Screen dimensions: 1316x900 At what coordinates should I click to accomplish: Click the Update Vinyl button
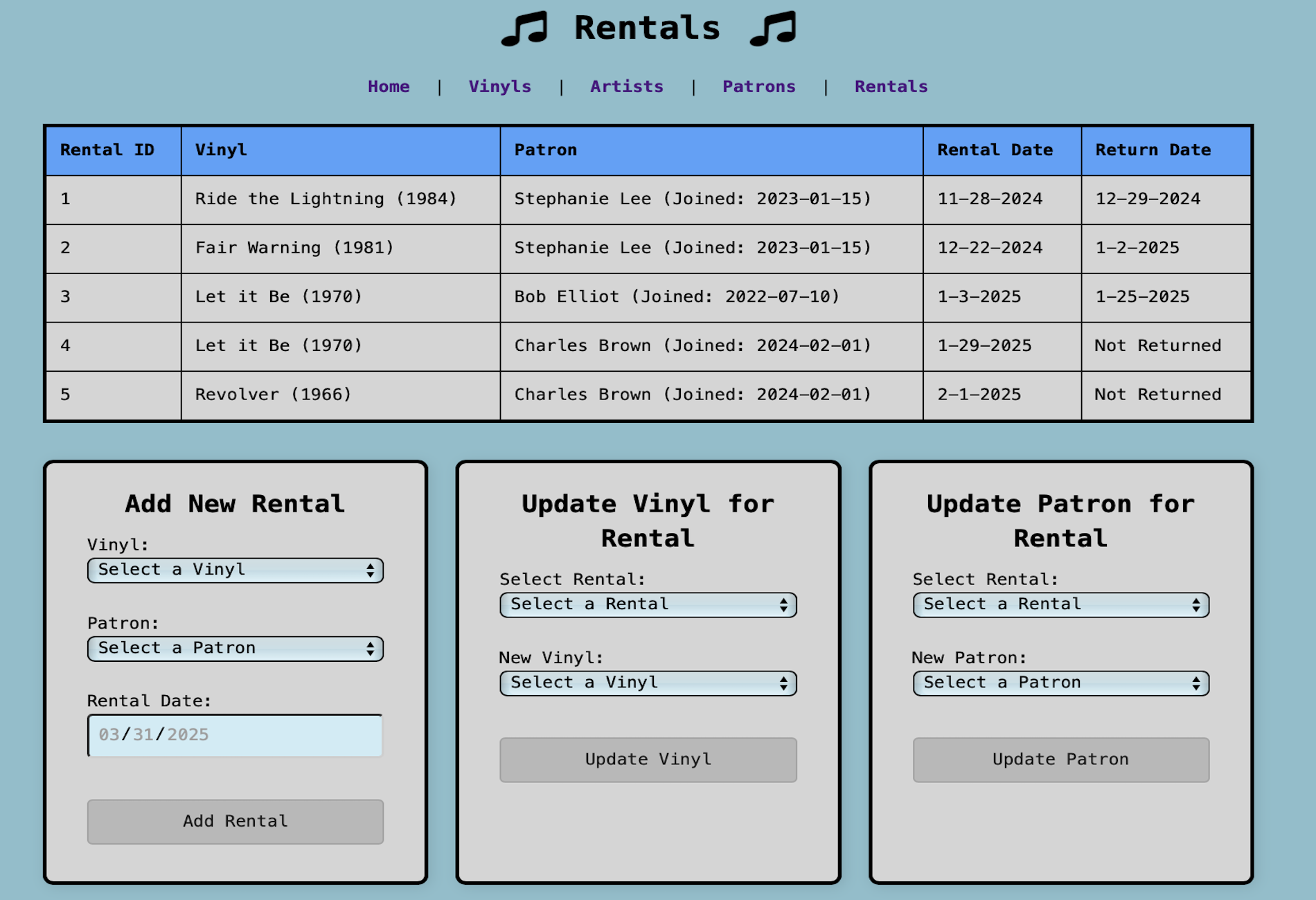coord(648,759)
